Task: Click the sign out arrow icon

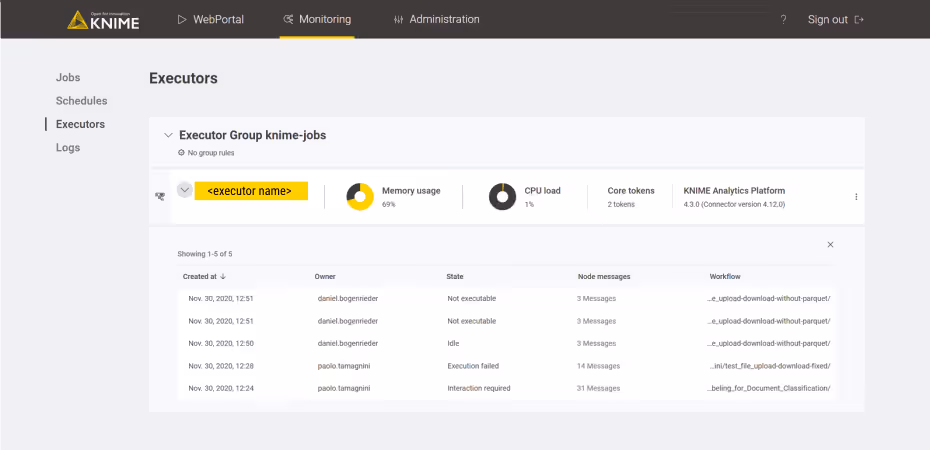Action: 859,20
